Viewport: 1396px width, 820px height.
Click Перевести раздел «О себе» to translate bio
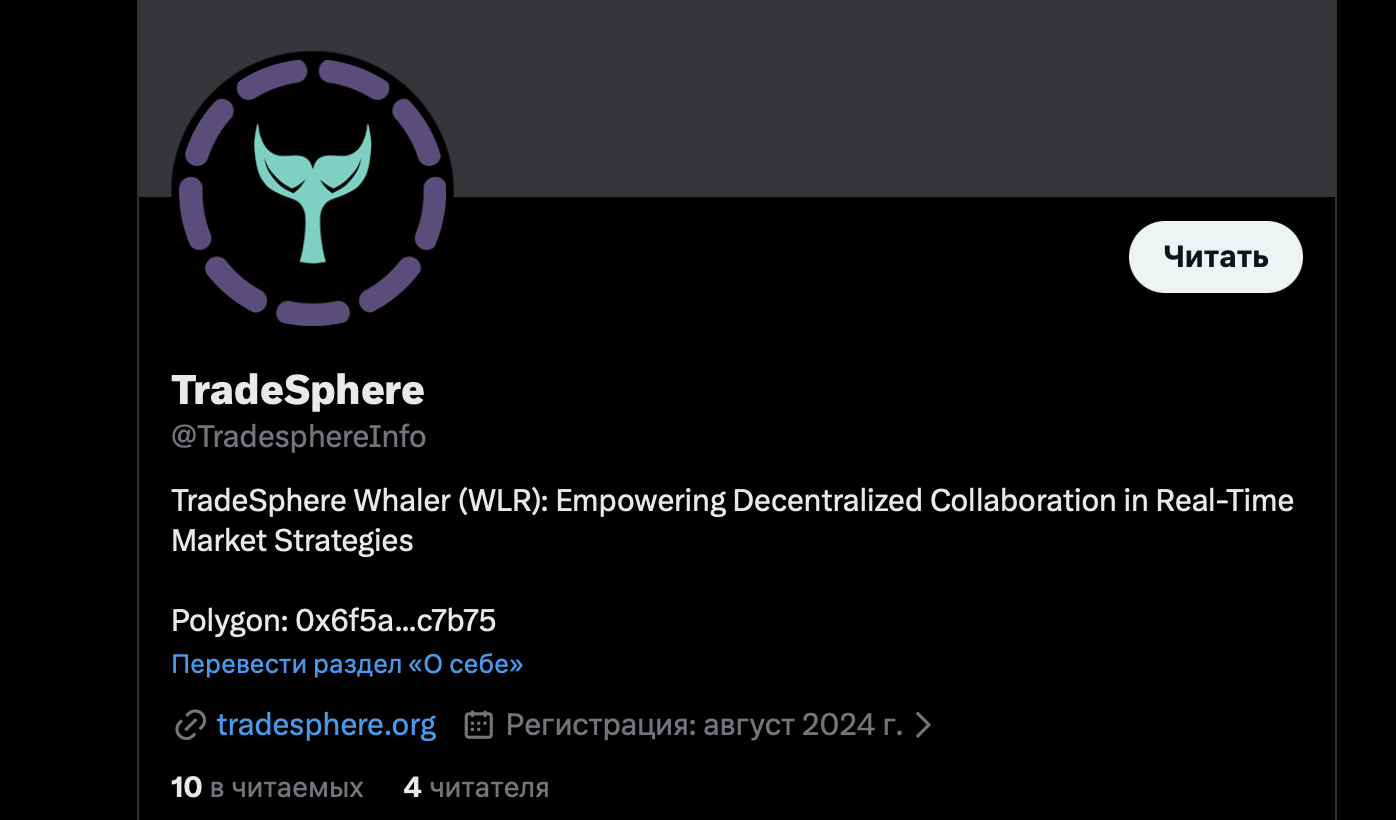347,663
